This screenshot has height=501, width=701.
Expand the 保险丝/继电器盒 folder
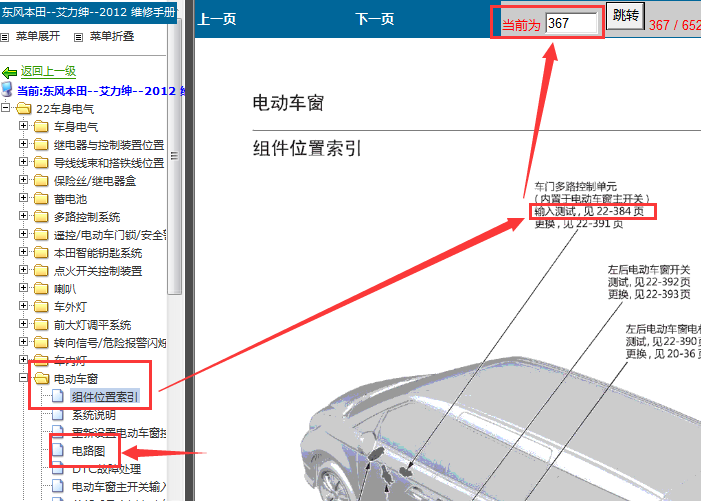[23, 180]
